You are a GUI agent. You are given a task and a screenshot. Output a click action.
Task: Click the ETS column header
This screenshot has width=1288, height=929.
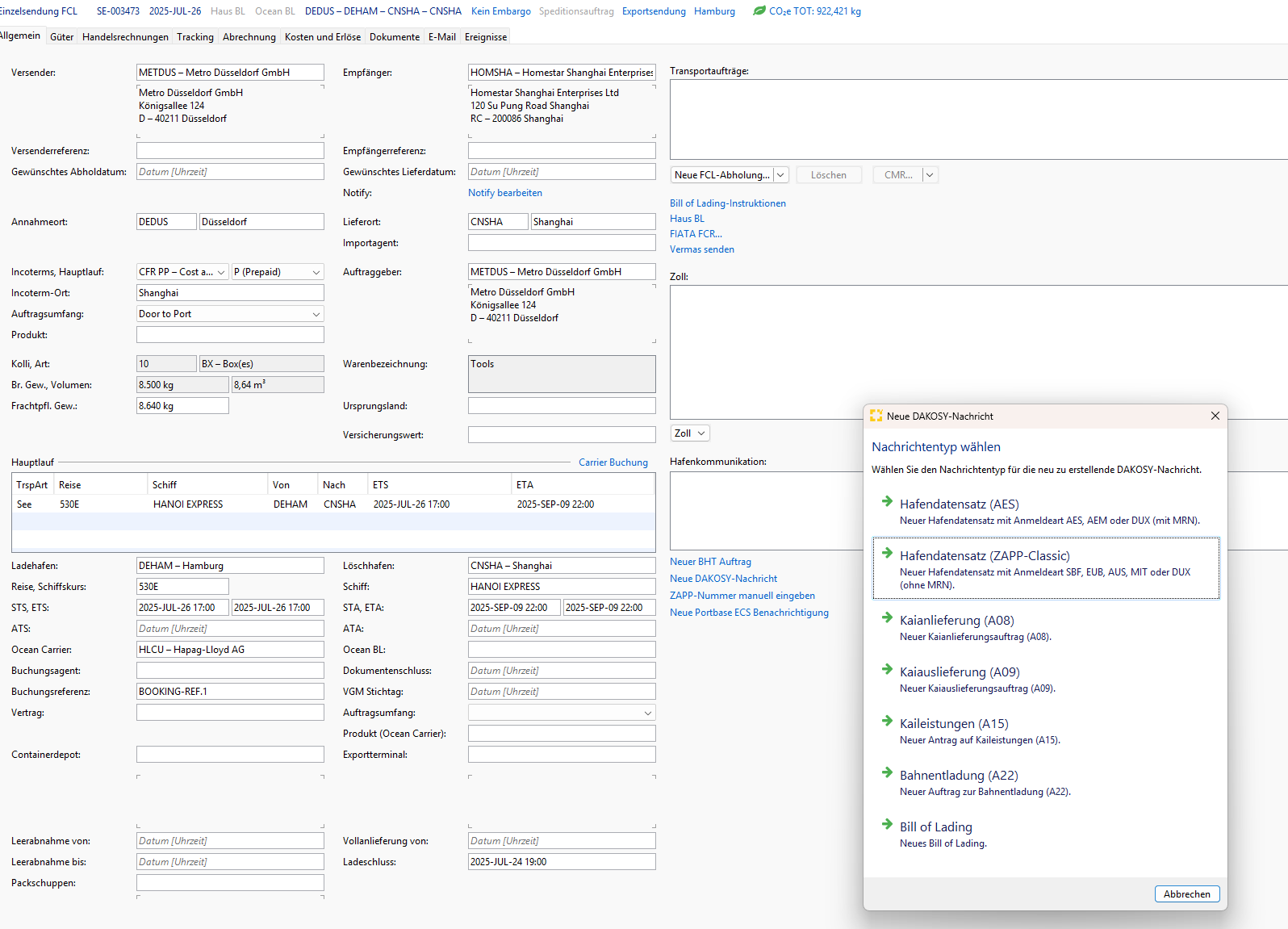click(x=439, y=485)
